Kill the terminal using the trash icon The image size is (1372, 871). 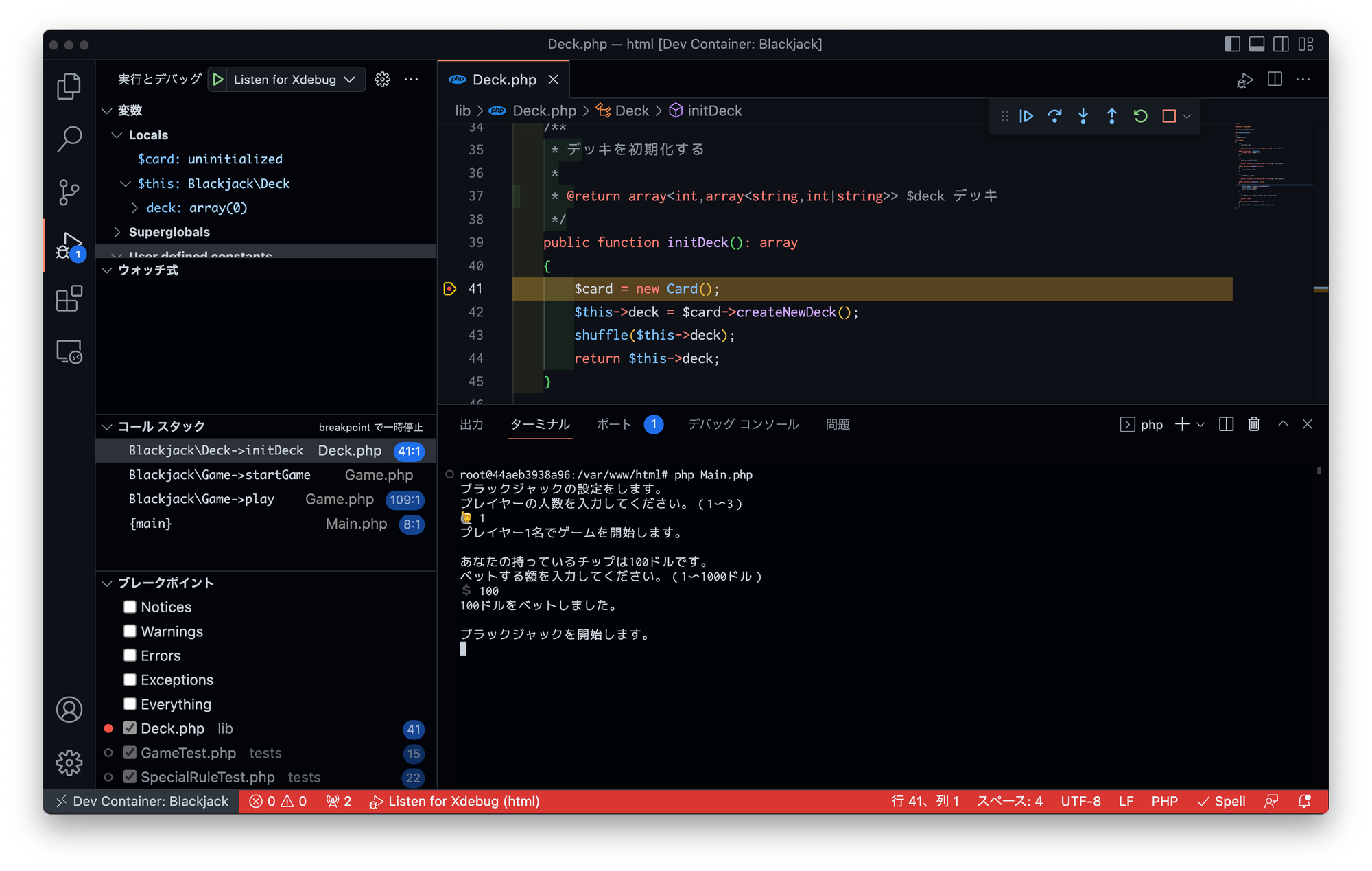coord(1253,424)
